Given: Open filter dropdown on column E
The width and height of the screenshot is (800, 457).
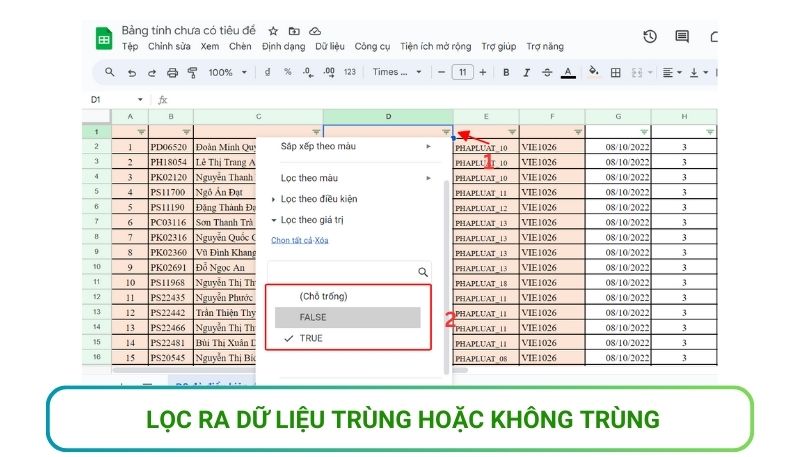Looking at the screenshot, I should pyautogui.click(x=512, y=132).
